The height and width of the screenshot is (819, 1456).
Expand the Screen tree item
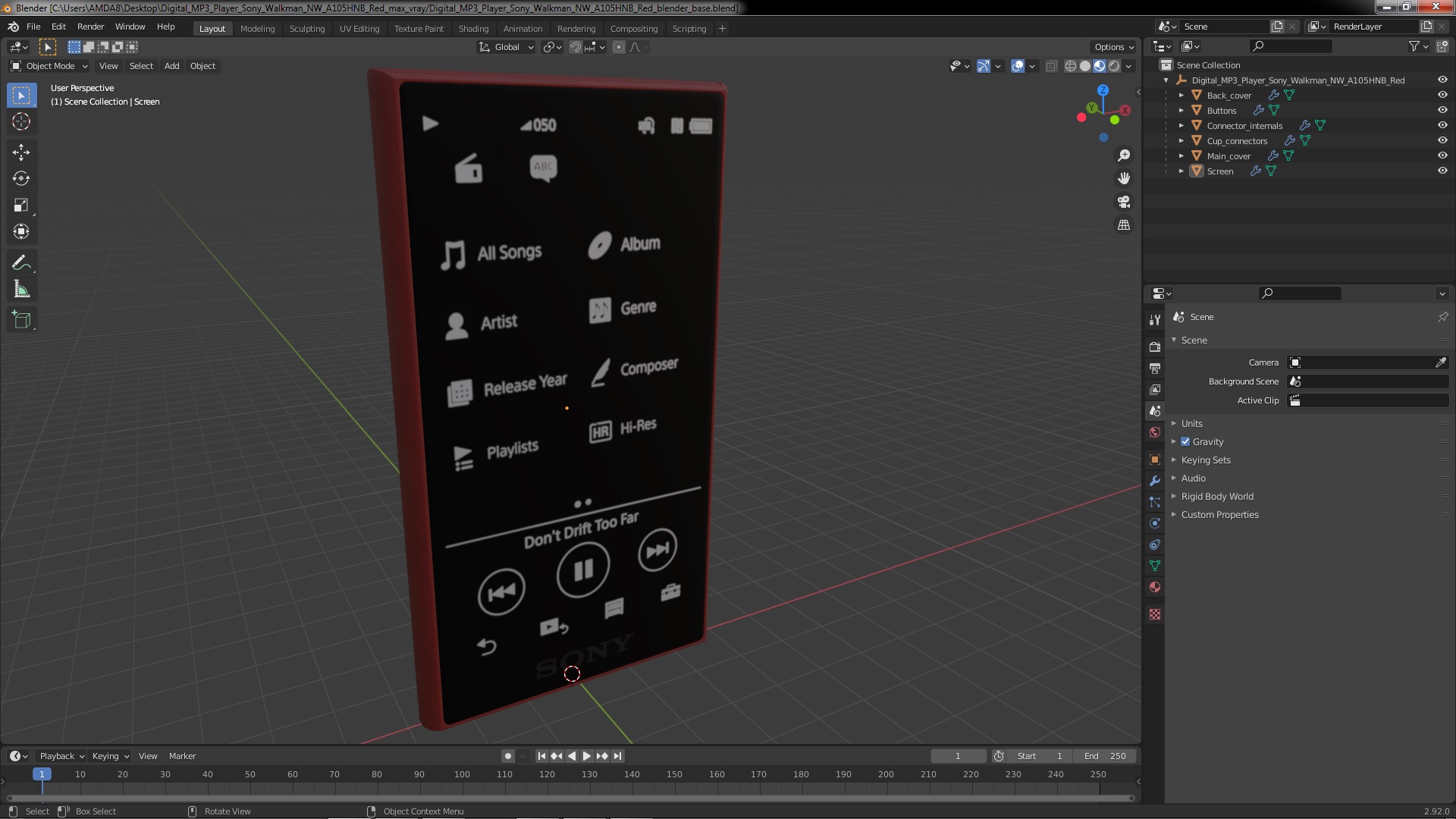1181,171
